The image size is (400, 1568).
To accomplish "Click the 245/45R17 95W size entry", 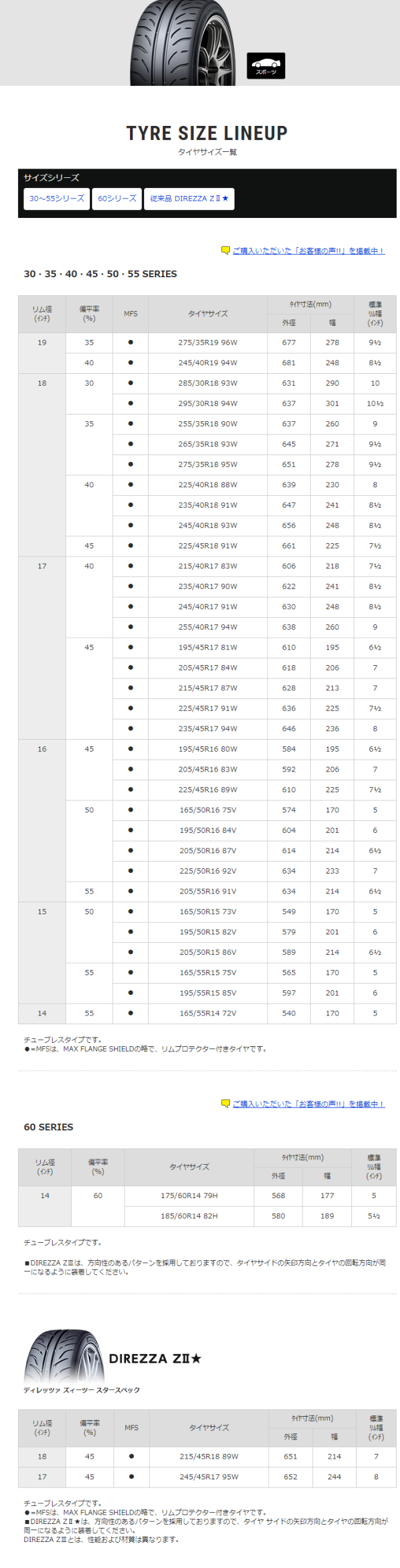I will click(209, 1477).
